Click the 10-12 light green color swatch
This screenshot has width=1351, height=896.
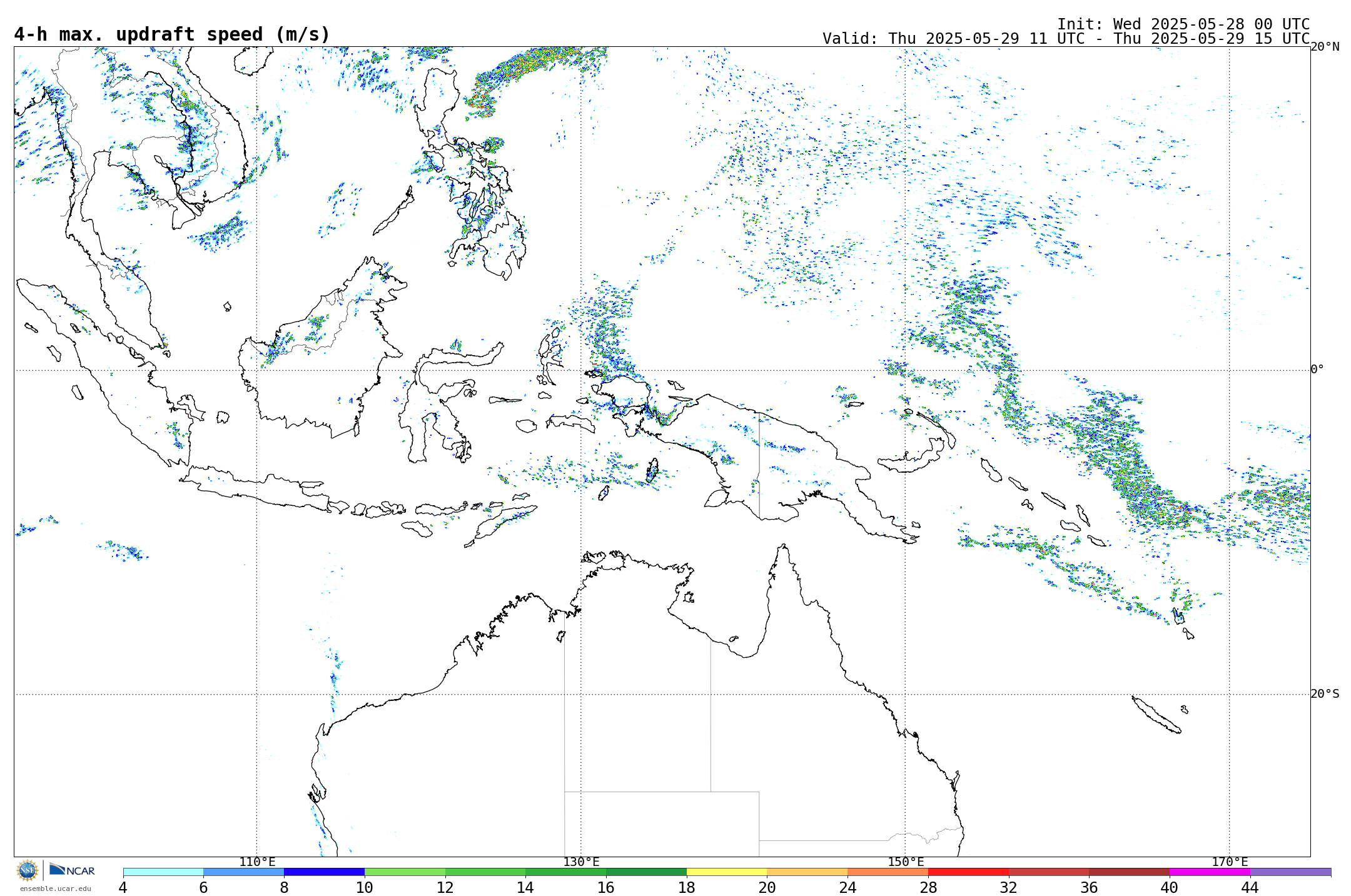[405, 872]
